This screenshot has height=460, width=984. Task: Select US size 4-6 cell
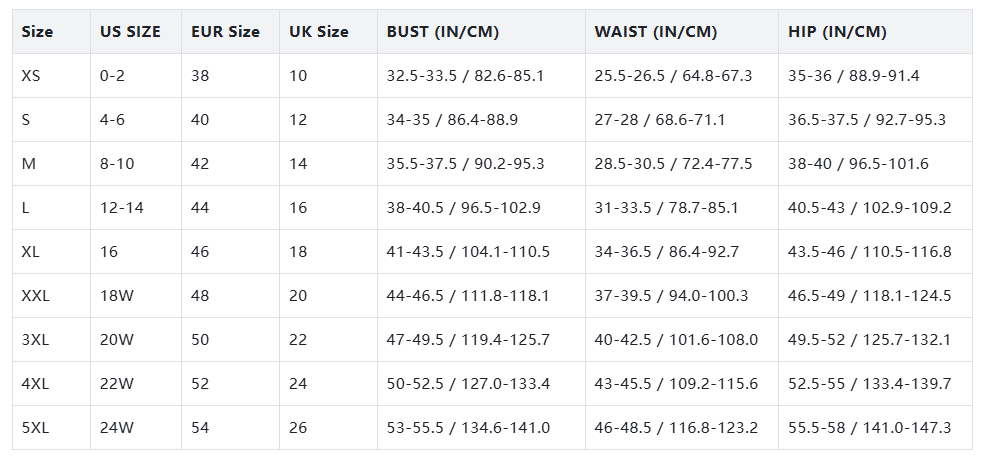point(115,120)
